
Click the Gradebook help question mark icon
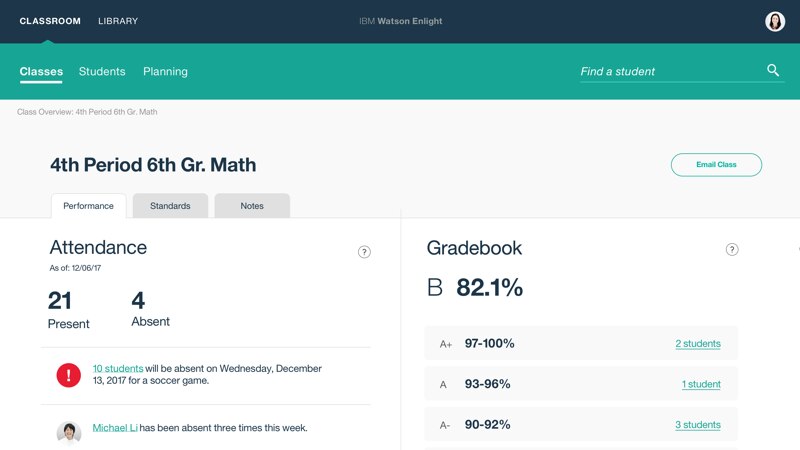[x=732, y=249]
